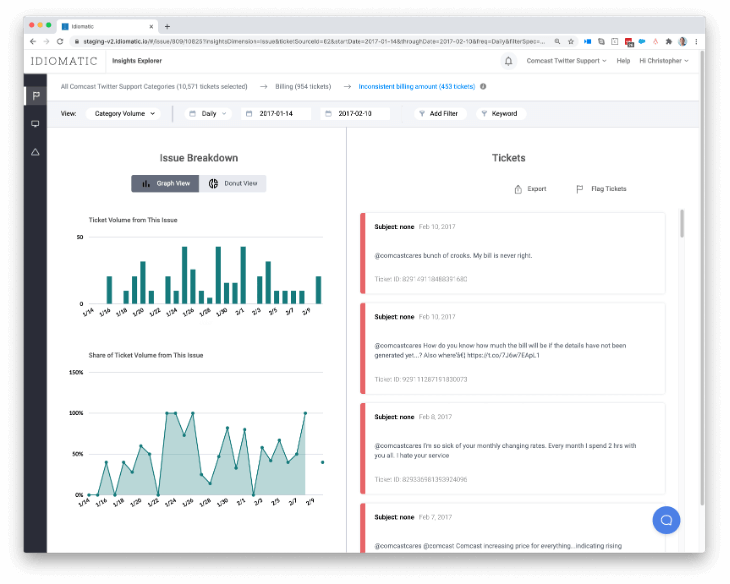Click the flag icon in left sidebar
The height and width of the screenshot is (584, 730).
pos(36,96)
